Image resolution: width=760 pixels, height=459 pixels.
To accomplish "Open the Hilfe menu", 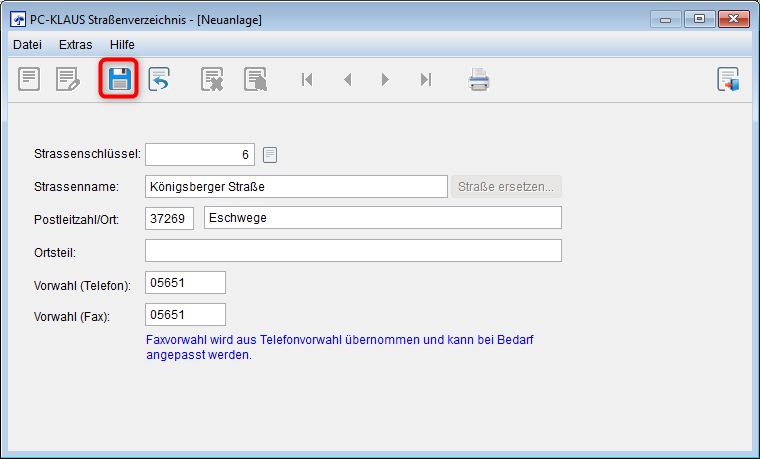I will click(122, 44).
